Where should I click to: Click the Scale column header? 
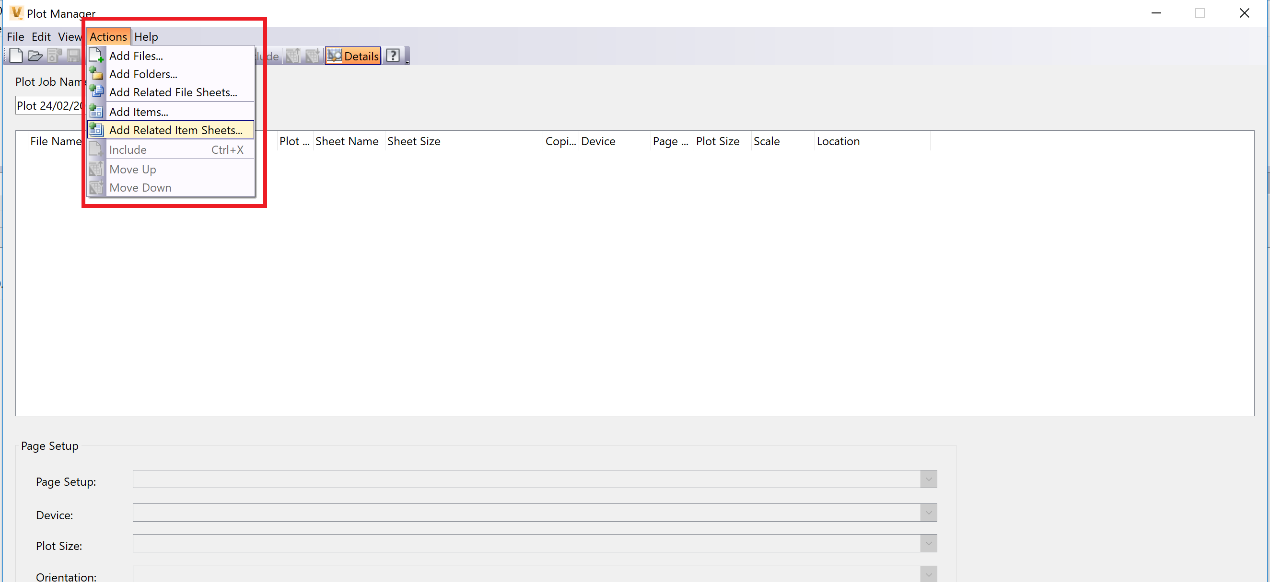[767, 141]
